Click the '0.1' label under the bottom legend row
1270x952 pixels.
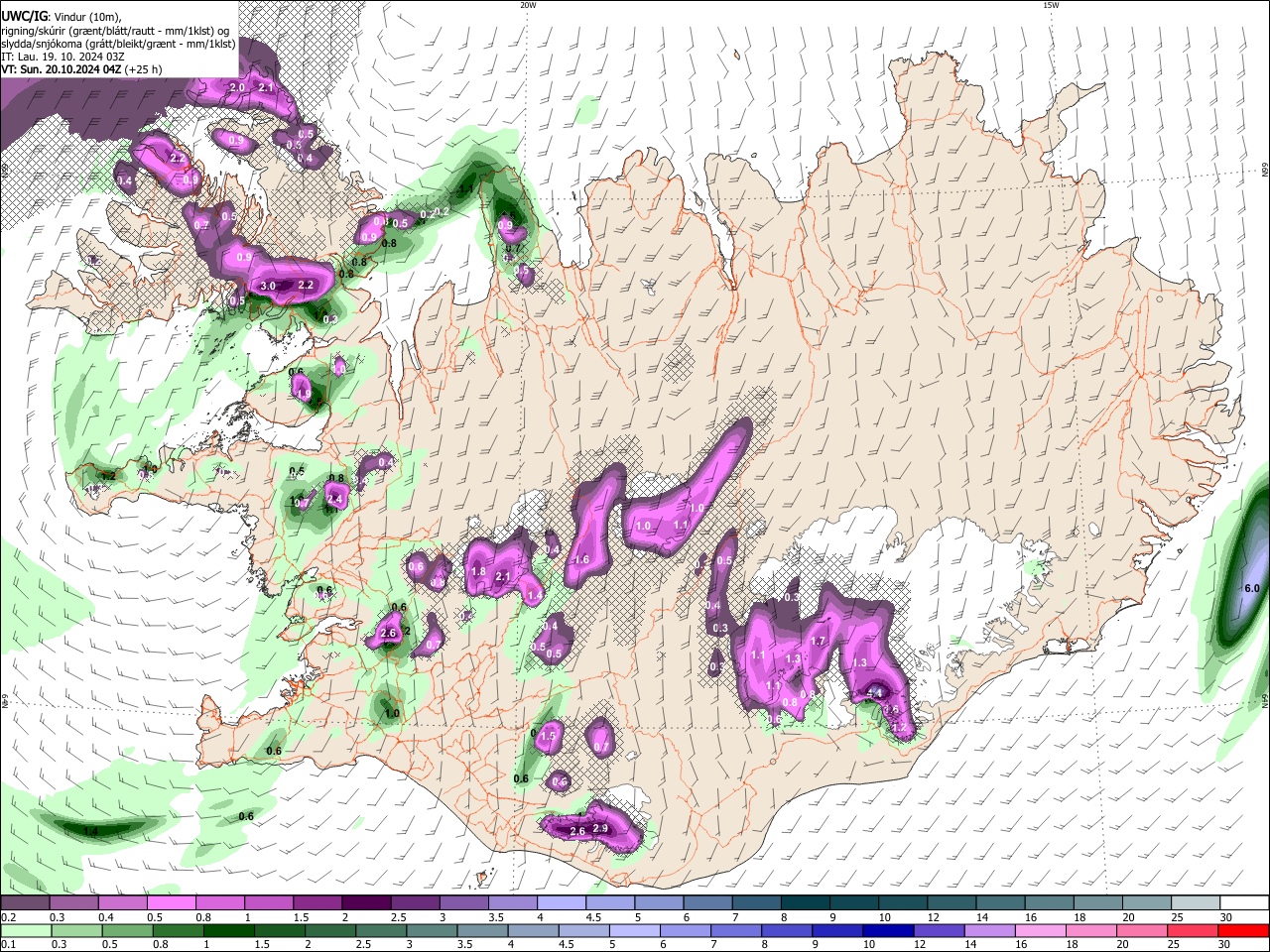tap(7, 944)
